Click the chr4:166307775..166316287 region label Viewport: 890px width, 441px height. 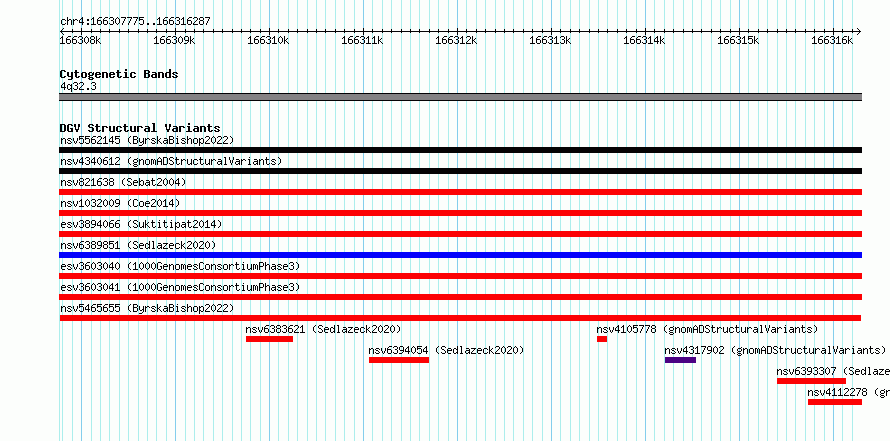click(x=135, y=22)
